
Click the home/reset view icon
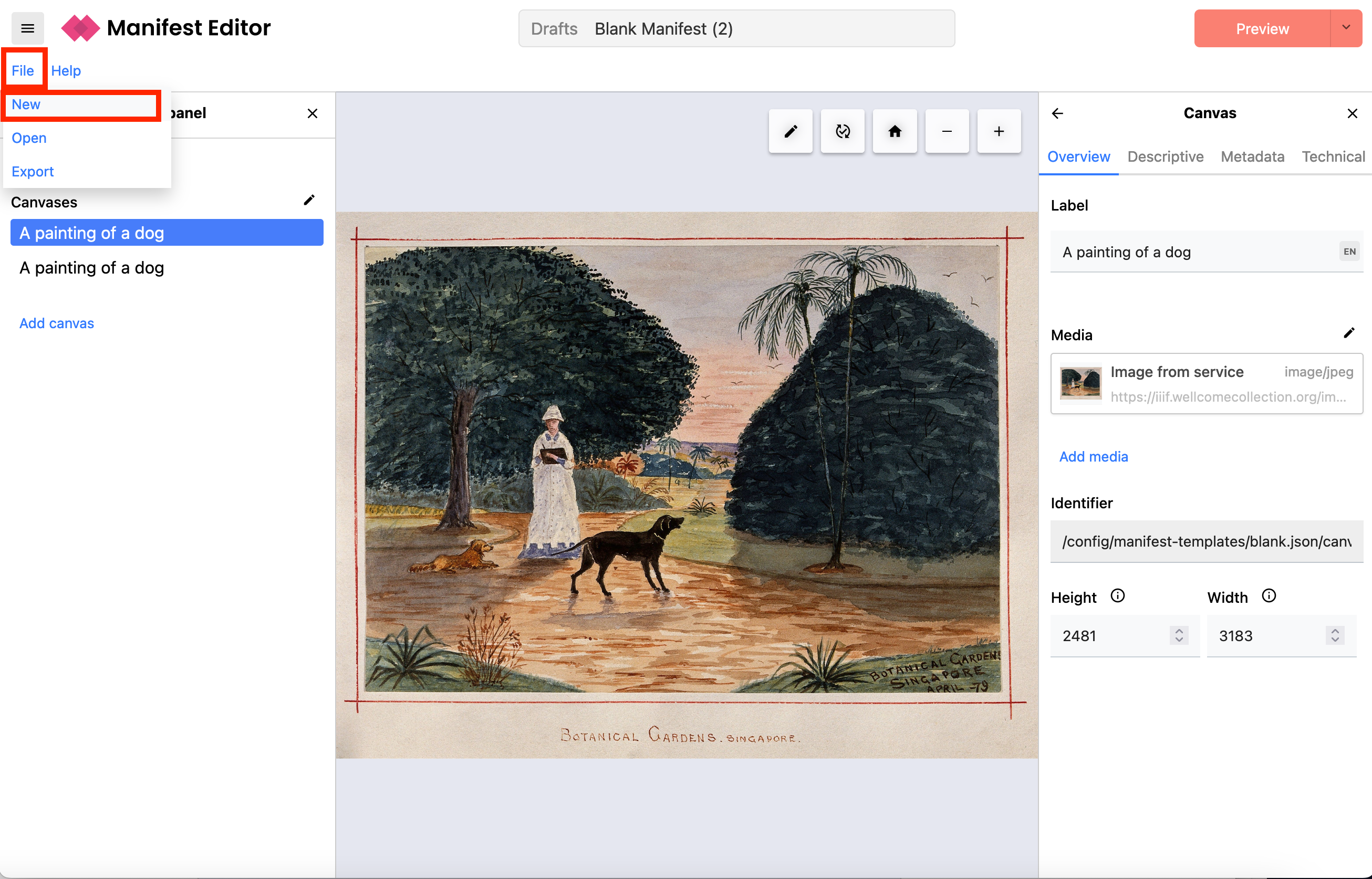[893, 131]
